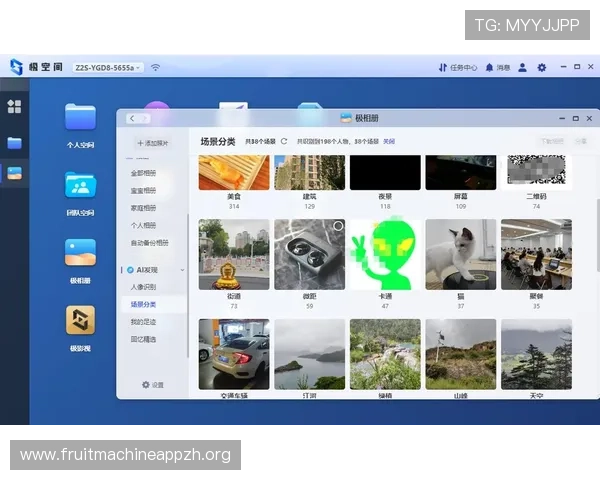Click the Wi-Fi connection status icon
The height and width of the screenshot is (480, 600).
coord(155,68)
